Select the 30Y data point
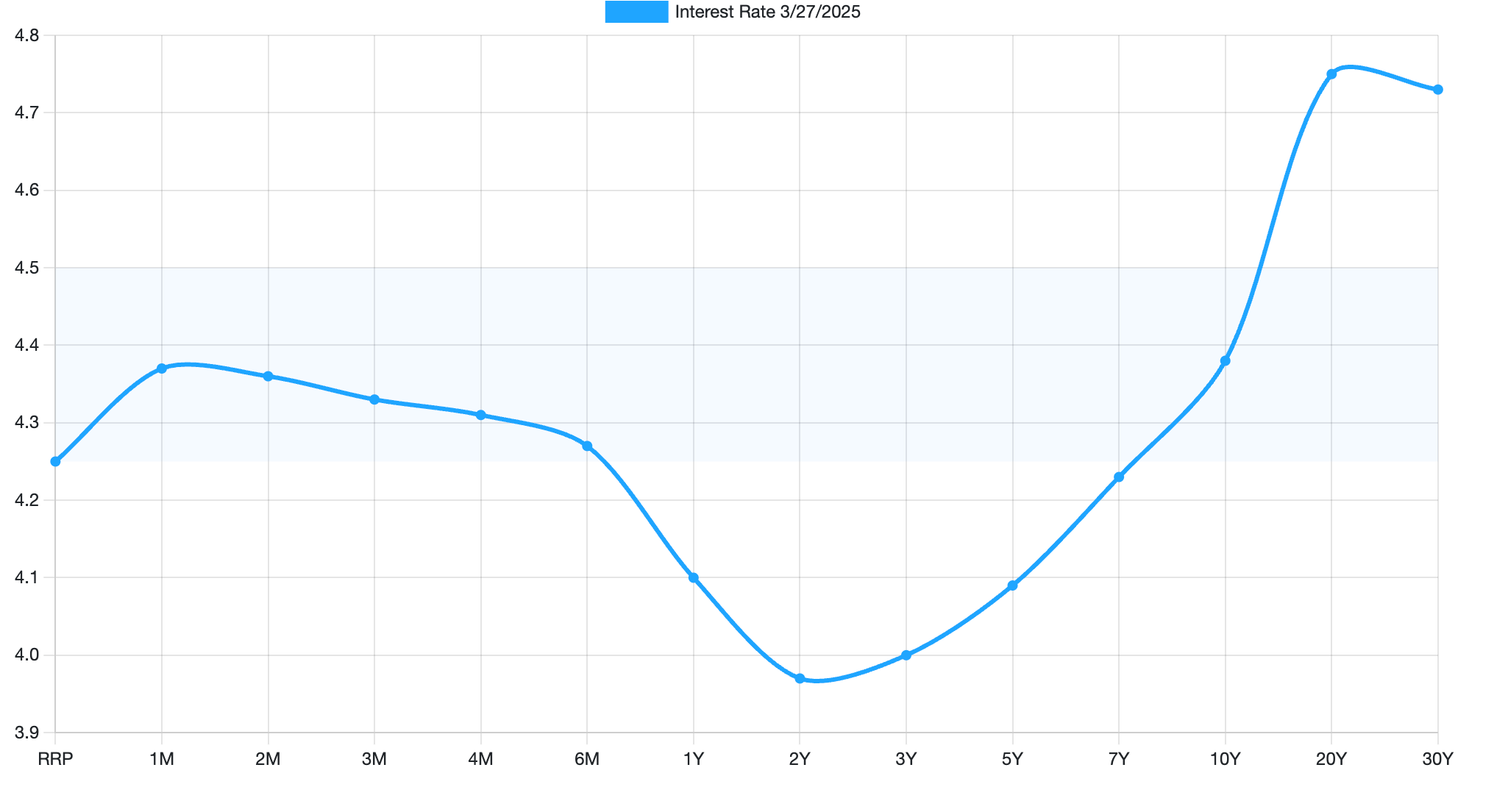The width and height of the screenshot is (1508, 812). click(x=1437, y=90)
